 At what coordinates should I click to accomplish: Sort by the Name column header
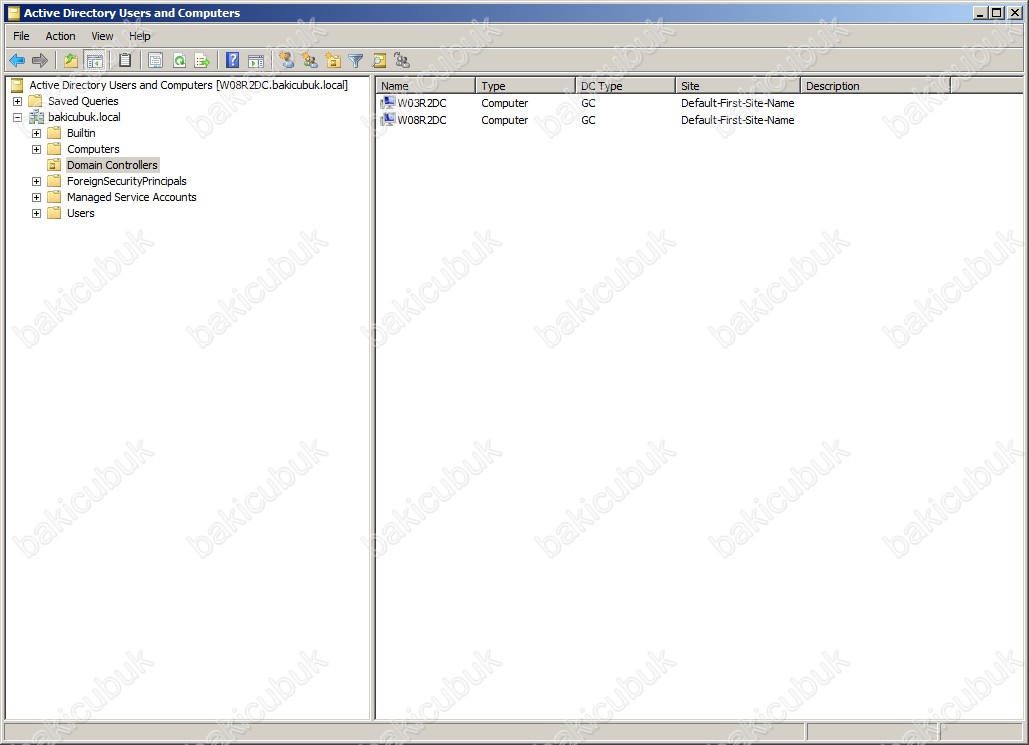(x=426, y=86)
